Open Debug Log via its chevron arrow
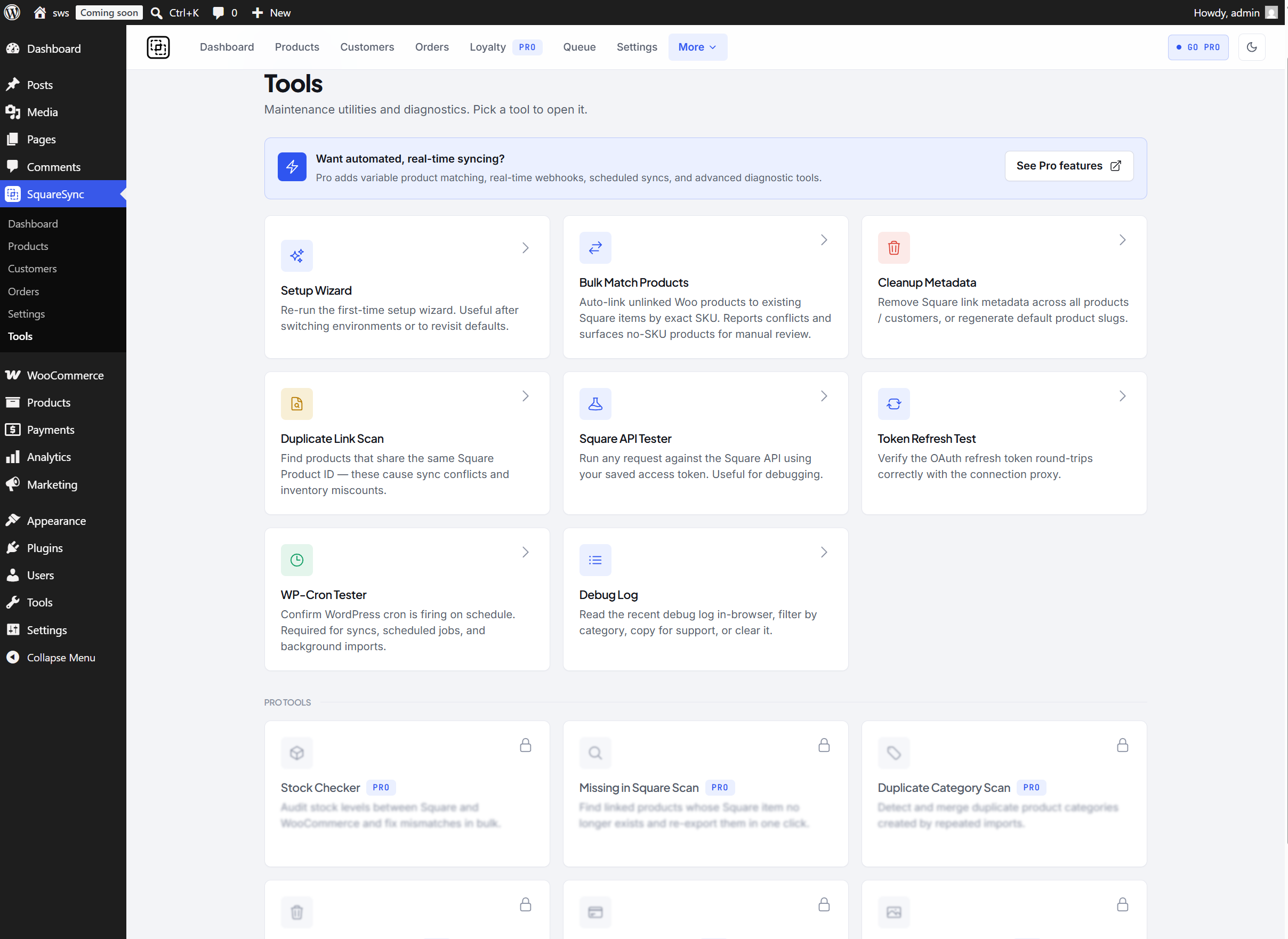This screenshot has height=939, width=1288. pos(824,553)
